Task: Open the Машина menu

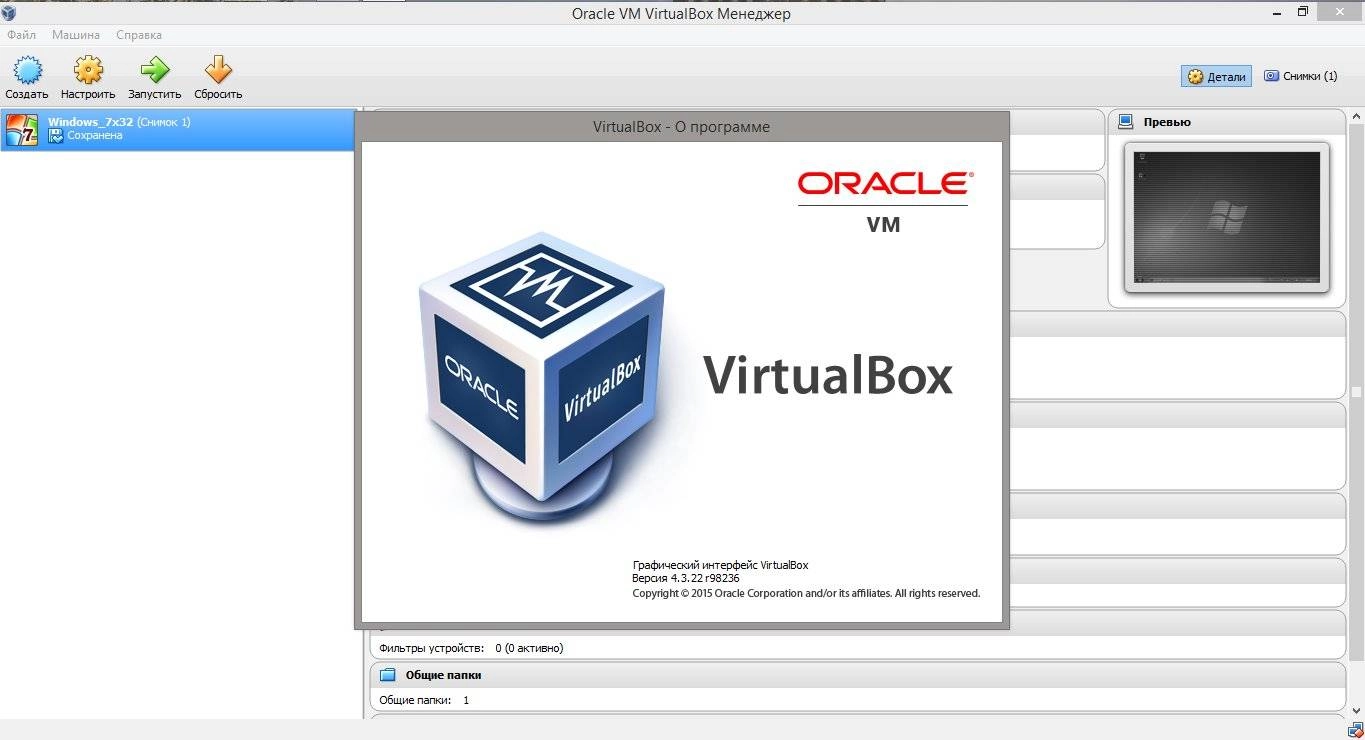Action: tap(76, 35)
